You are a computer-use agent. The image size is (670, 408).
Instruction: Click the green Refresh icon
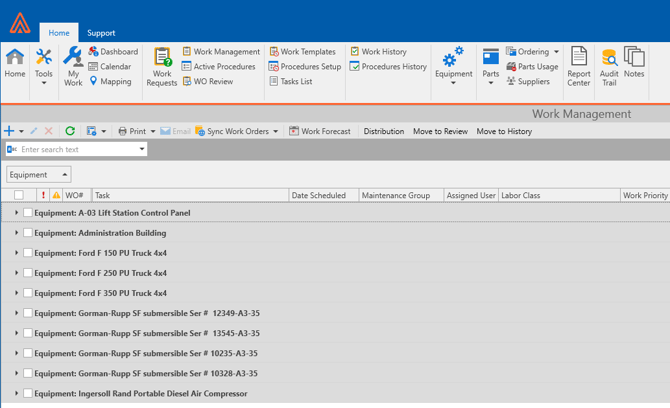click(70, 131)
